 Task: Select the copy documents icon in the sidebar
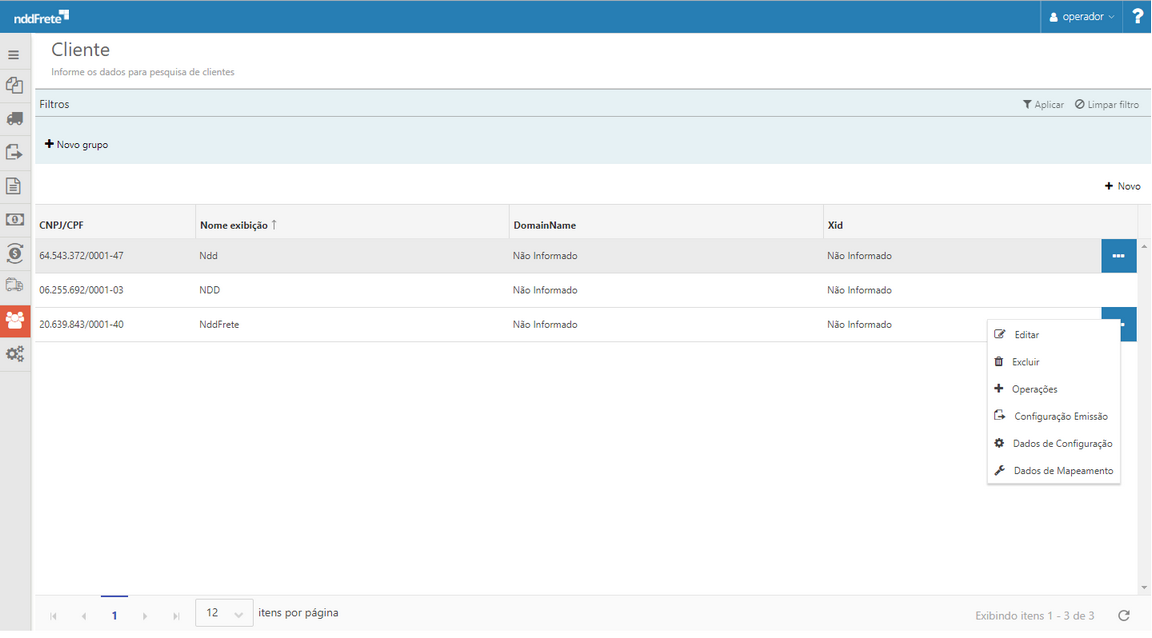point(14,85)
